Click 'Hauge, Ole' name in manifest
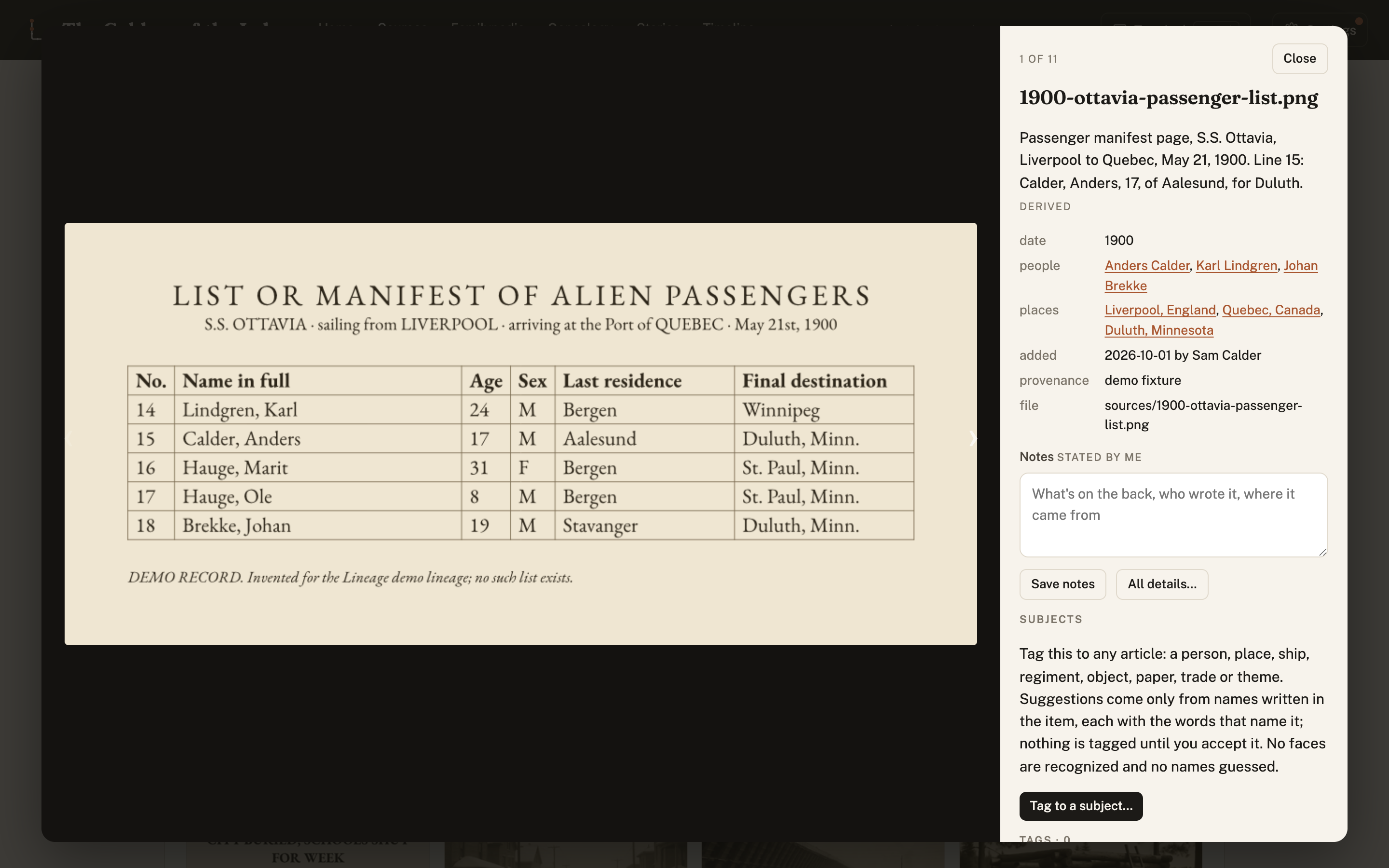This screenshot has height=868, width=1389. pyautogui.click(x=227, y=497)
